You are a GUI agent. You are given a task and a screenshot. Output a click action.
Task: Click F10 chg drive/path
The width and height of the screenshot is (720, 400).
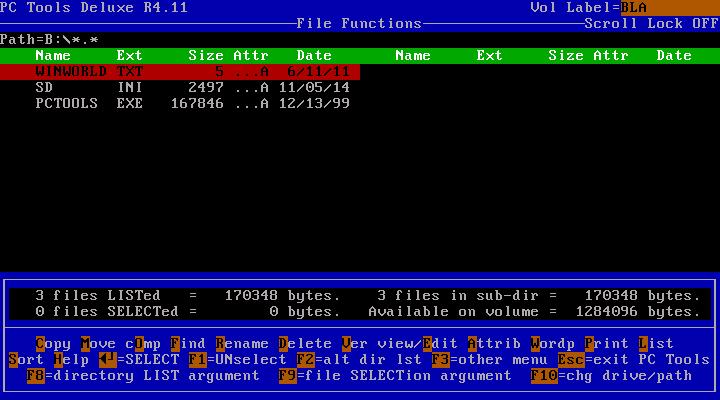pos(610,376)
